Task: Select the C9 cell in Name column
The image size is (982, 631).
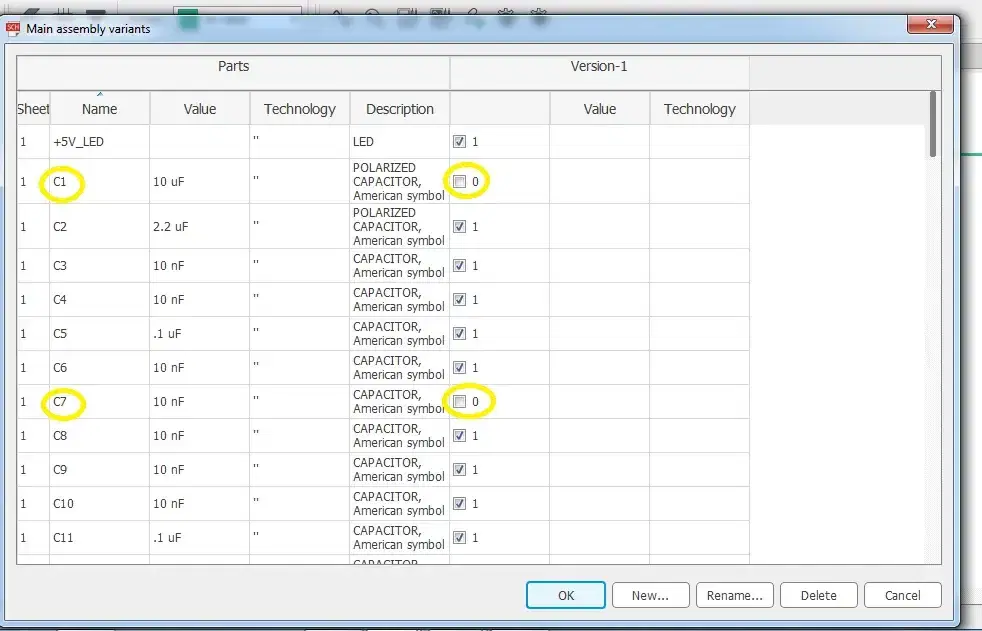Action: click(x=99, y=470)
